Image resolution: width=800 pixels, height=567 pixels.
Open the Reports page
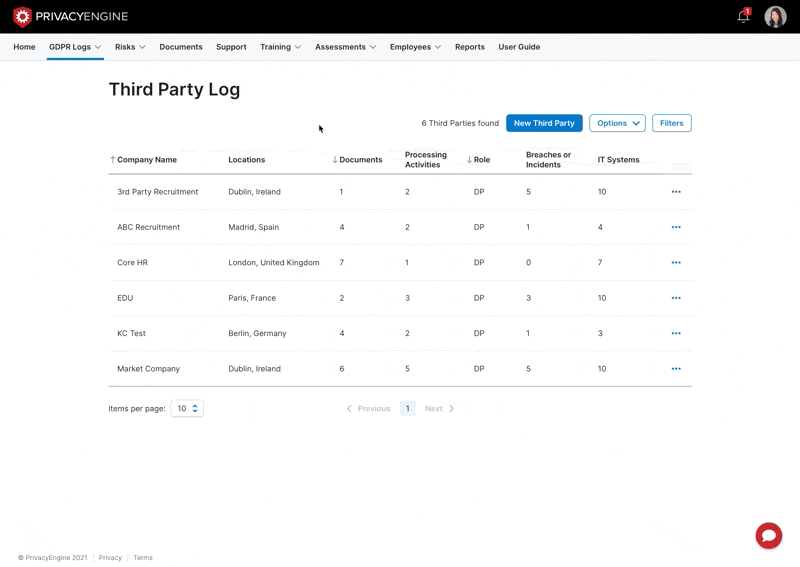[x=470, y=47]
